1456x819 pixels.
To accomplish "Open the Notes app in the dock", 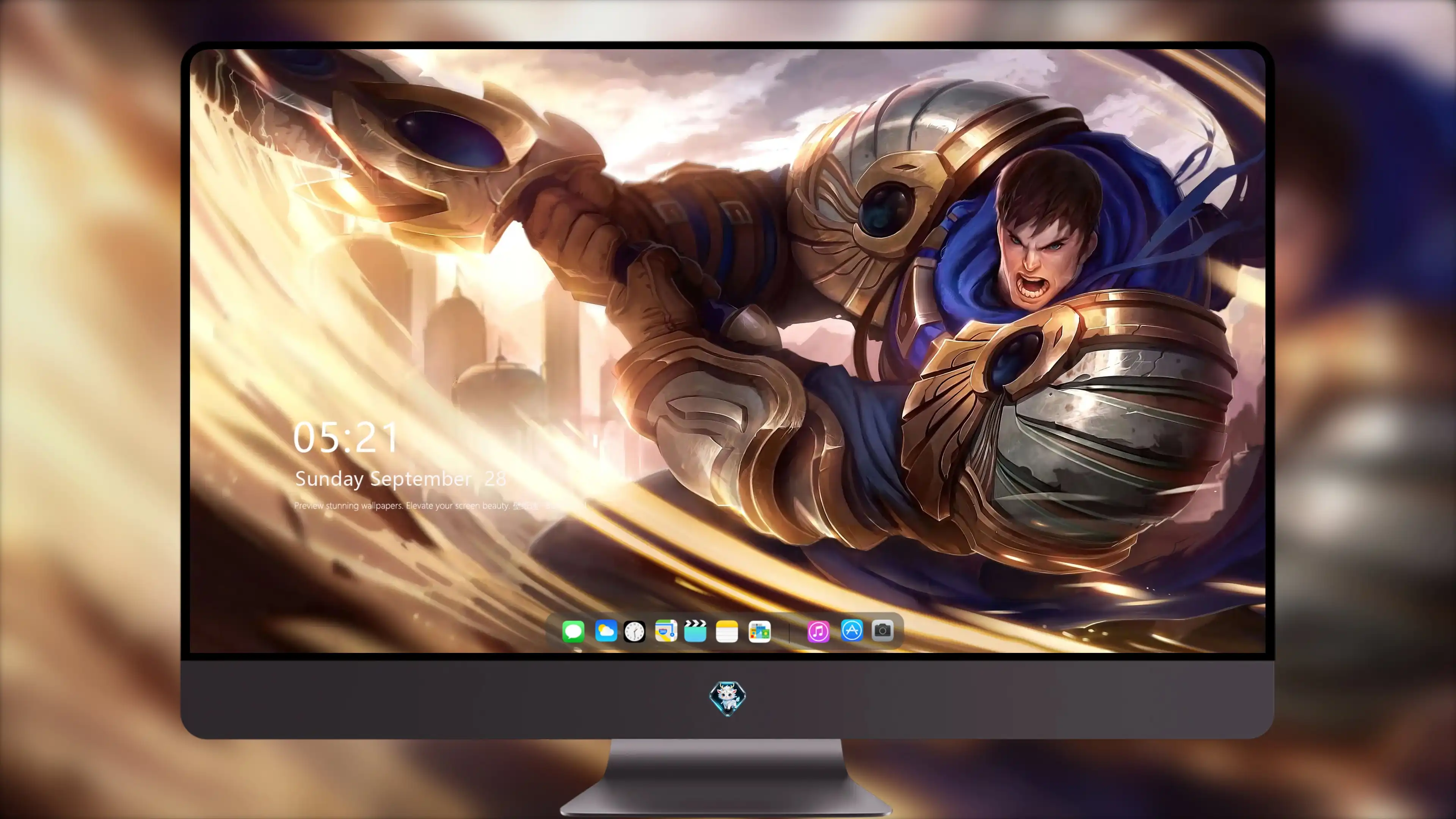I will 727,631.
